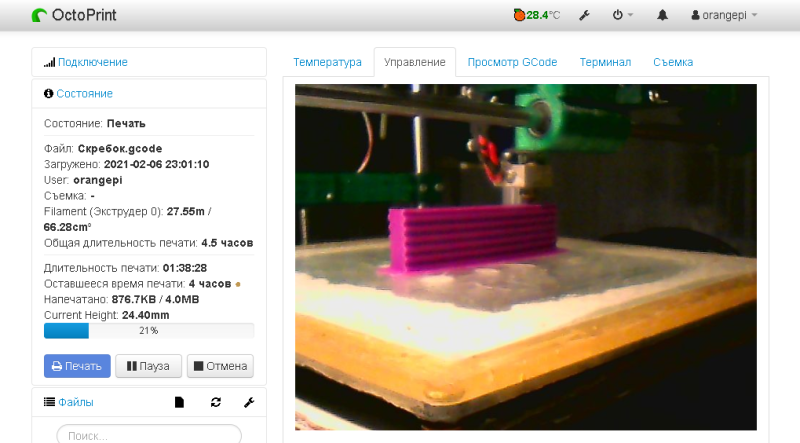
Task: Click the upload date 2021-02-06 23:01:10
Action: click(157, 164)
